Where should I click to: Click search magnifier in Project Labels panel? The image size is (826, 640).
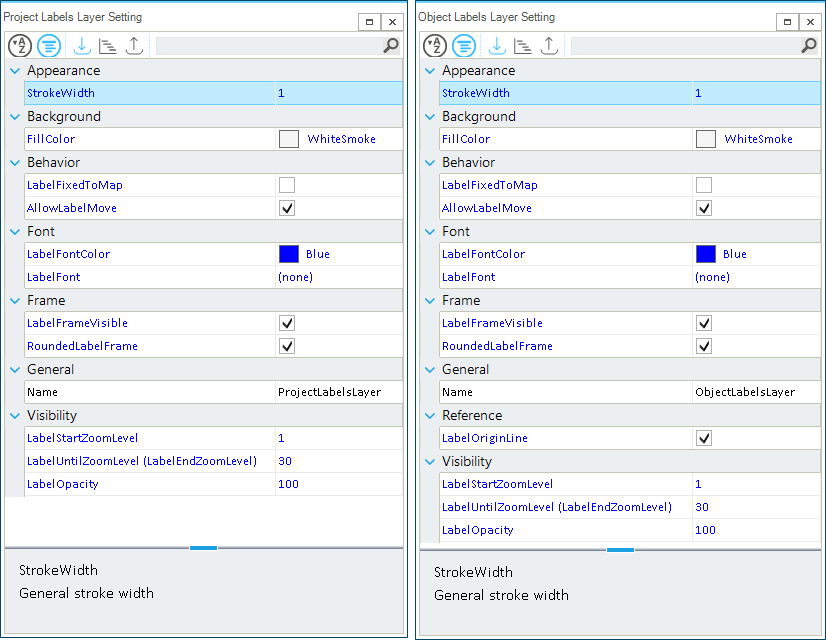coord(390,45)
